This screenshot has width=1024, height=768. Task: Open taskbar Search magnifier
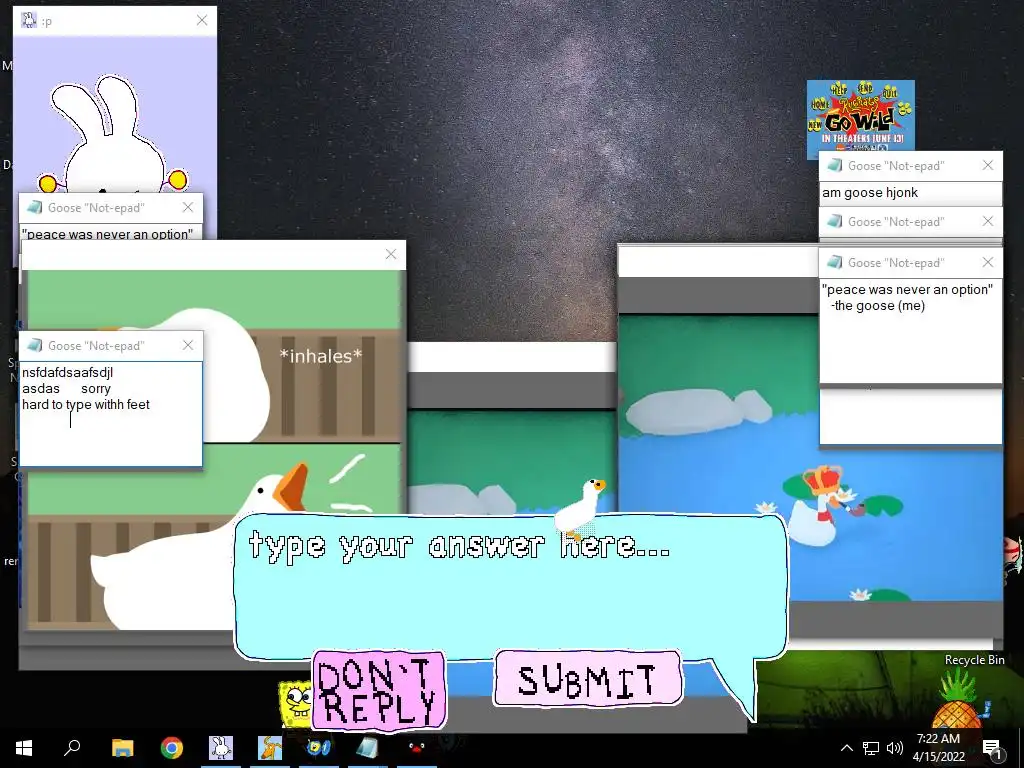click(x=72, y=747)
